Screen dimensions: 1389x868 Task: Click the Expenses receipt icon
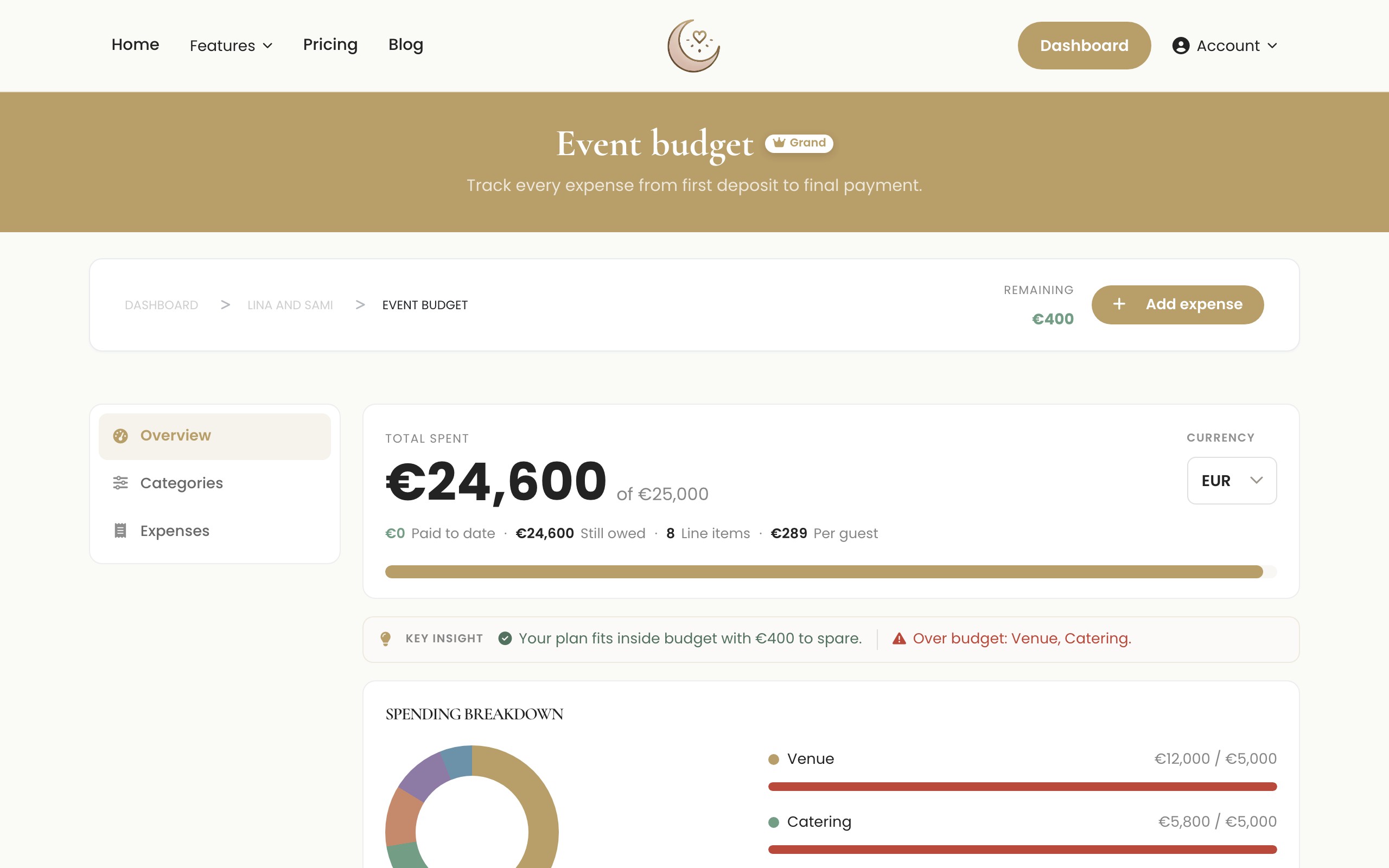[x=120, y=531]
